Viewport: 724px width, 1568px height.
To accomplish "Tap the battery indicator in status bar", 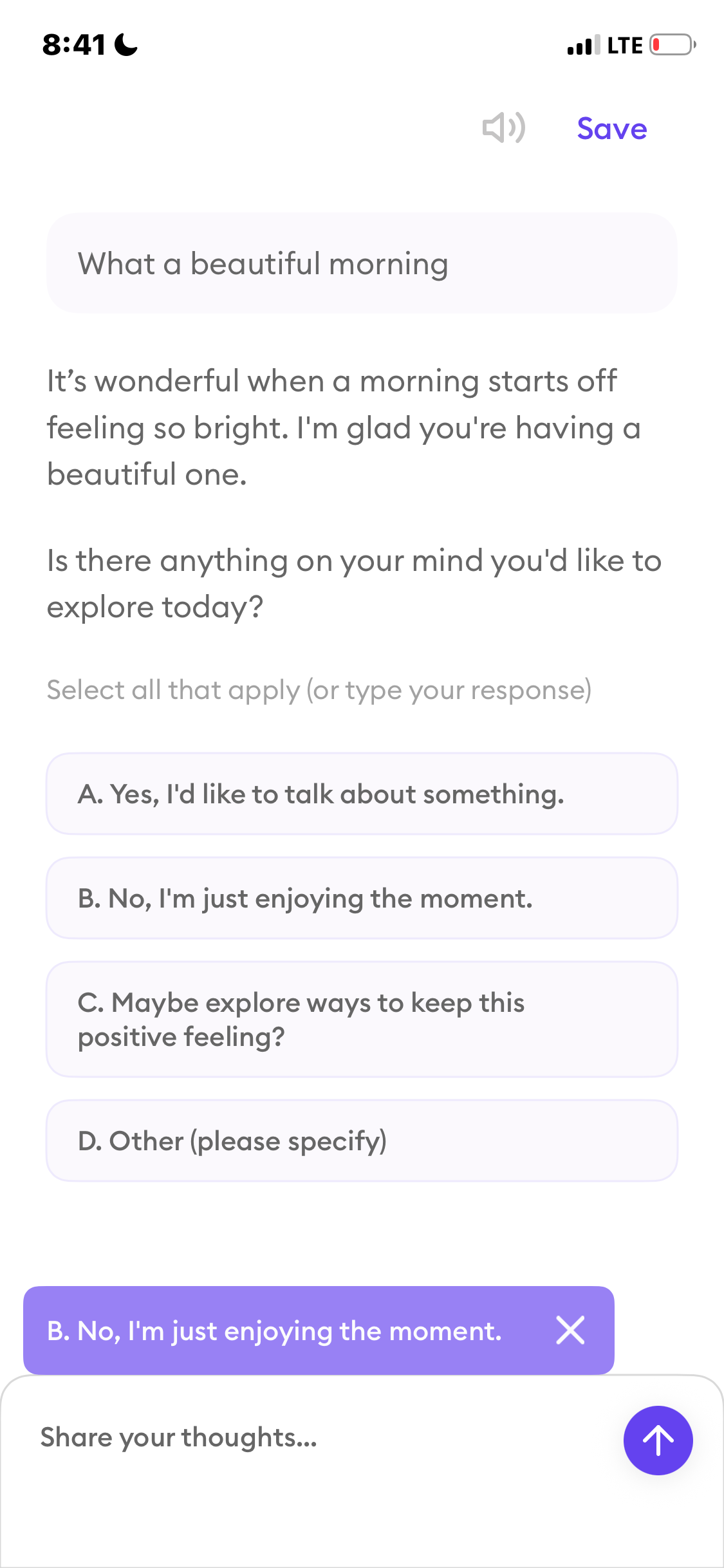I will [673, 45].
